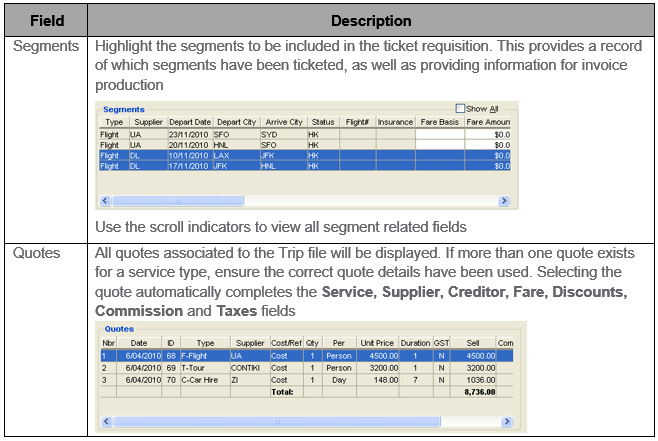The width and height of the screenshot is (658, 441).
Task: Click the Fare Amount column header
Action: pyautogui.click(x=488, y=122)
